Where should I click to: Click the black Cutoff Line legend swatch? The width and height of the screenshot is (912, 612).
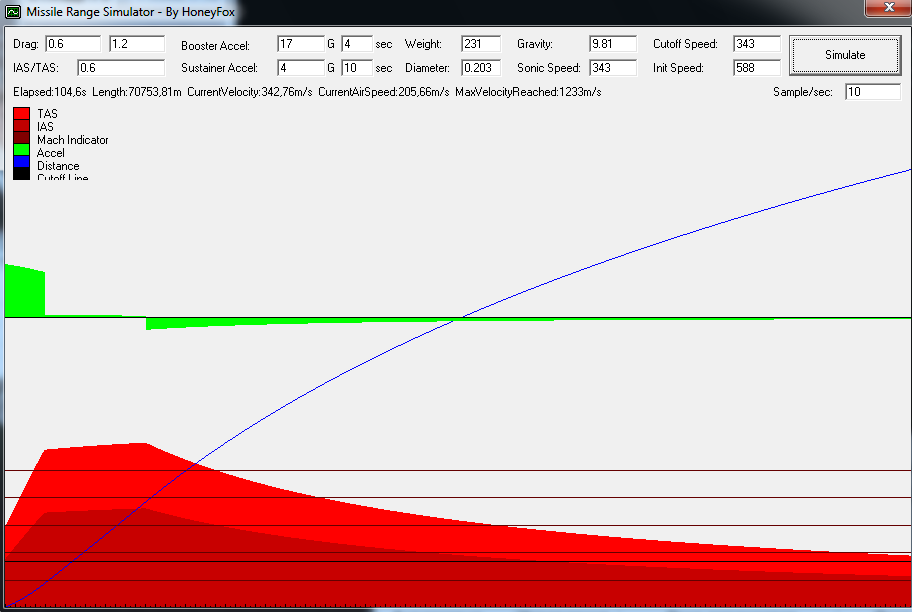[22, 174]
